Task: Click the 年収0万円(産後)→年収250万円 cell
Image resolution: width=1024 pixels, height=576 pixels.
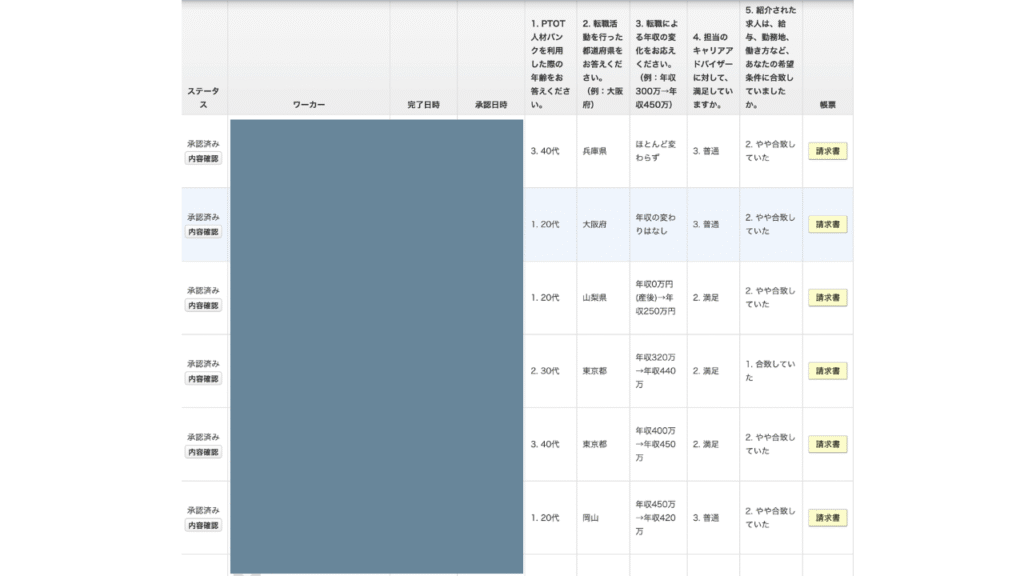Action: point(656,298)
